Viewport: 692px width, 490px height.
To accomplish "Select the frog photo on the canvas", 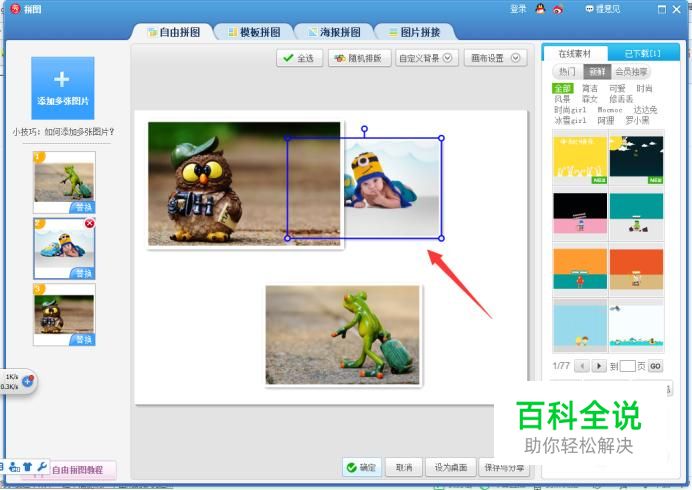I will 342,335.
